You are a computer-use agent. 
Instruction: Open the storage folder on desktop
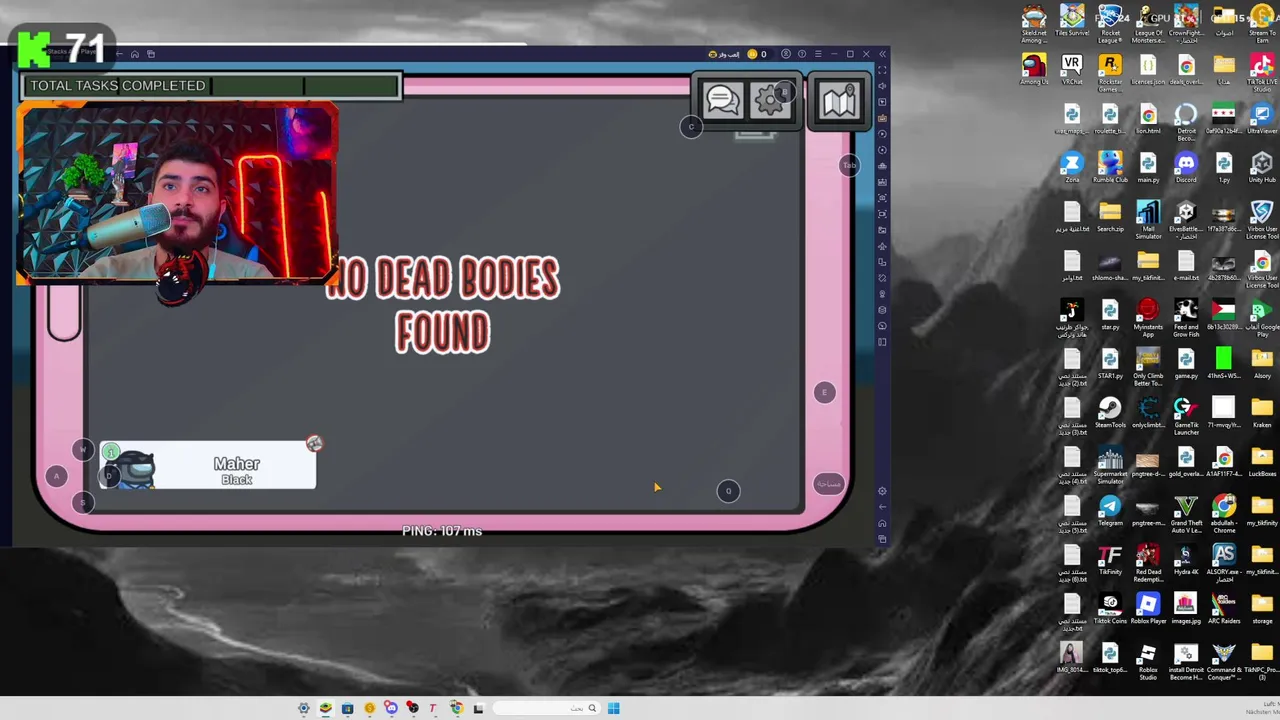point(1262,609)
